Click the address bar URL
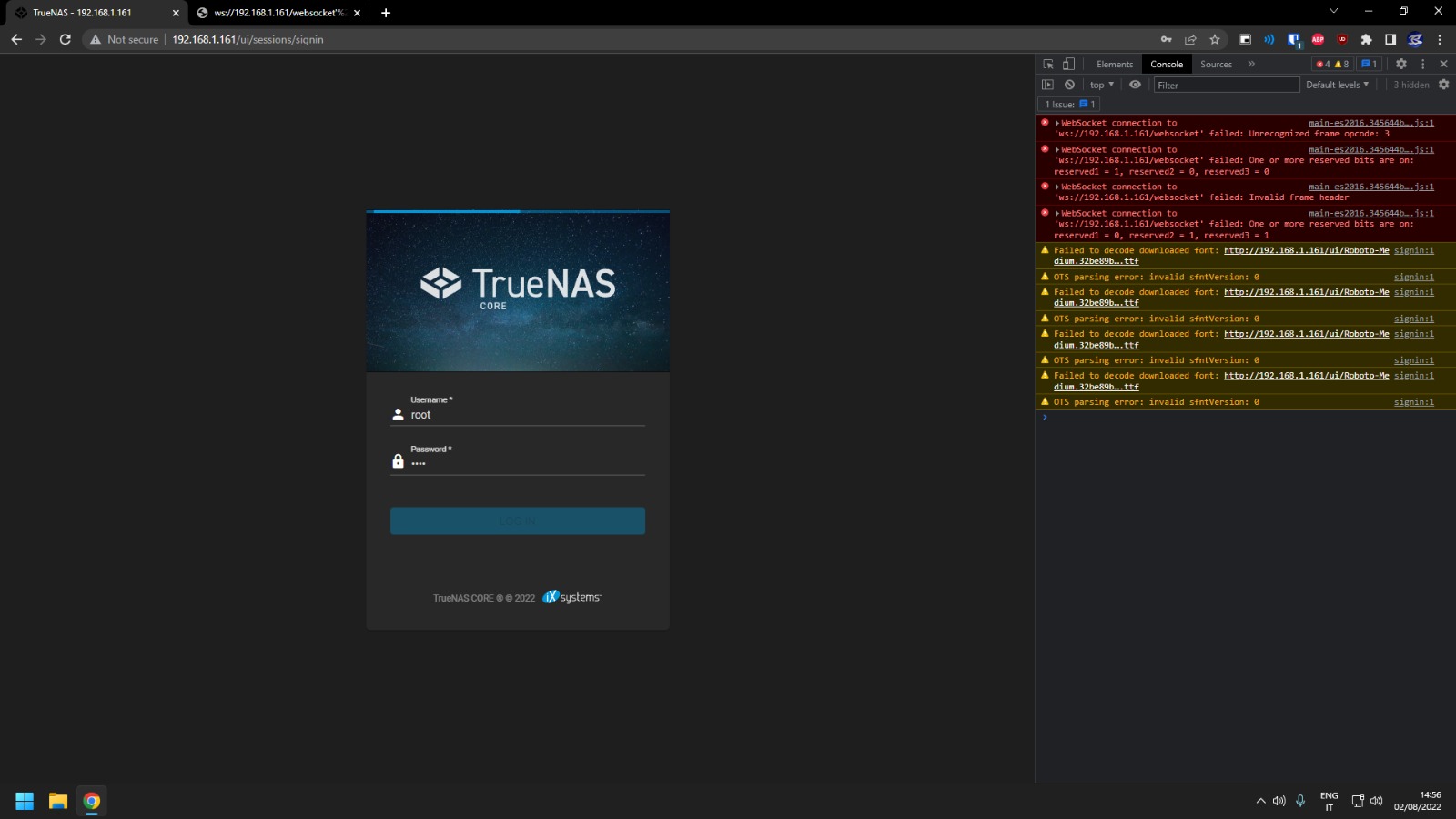The height and width of the screenshot is (819, 1456). click(248, 39)
